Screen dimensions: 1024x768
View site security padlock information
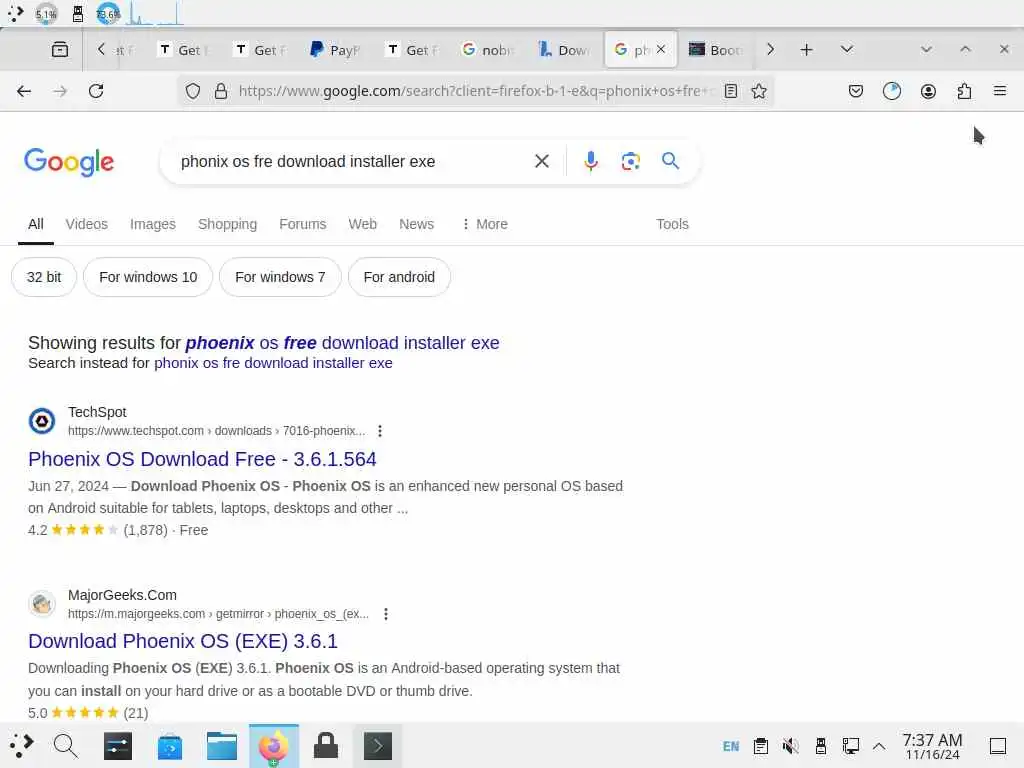pyautogui.click(x=221, y=91)
